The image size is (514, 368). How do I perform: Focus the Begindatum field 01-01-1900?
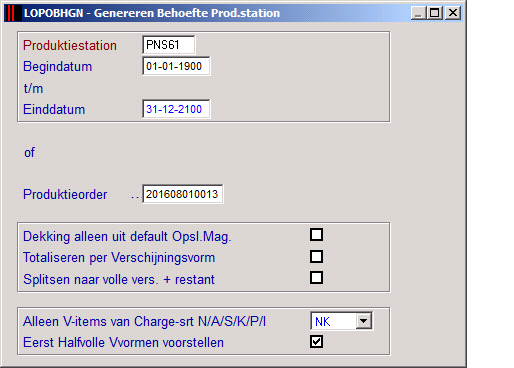pyautogui.click(x=176, y=66)
